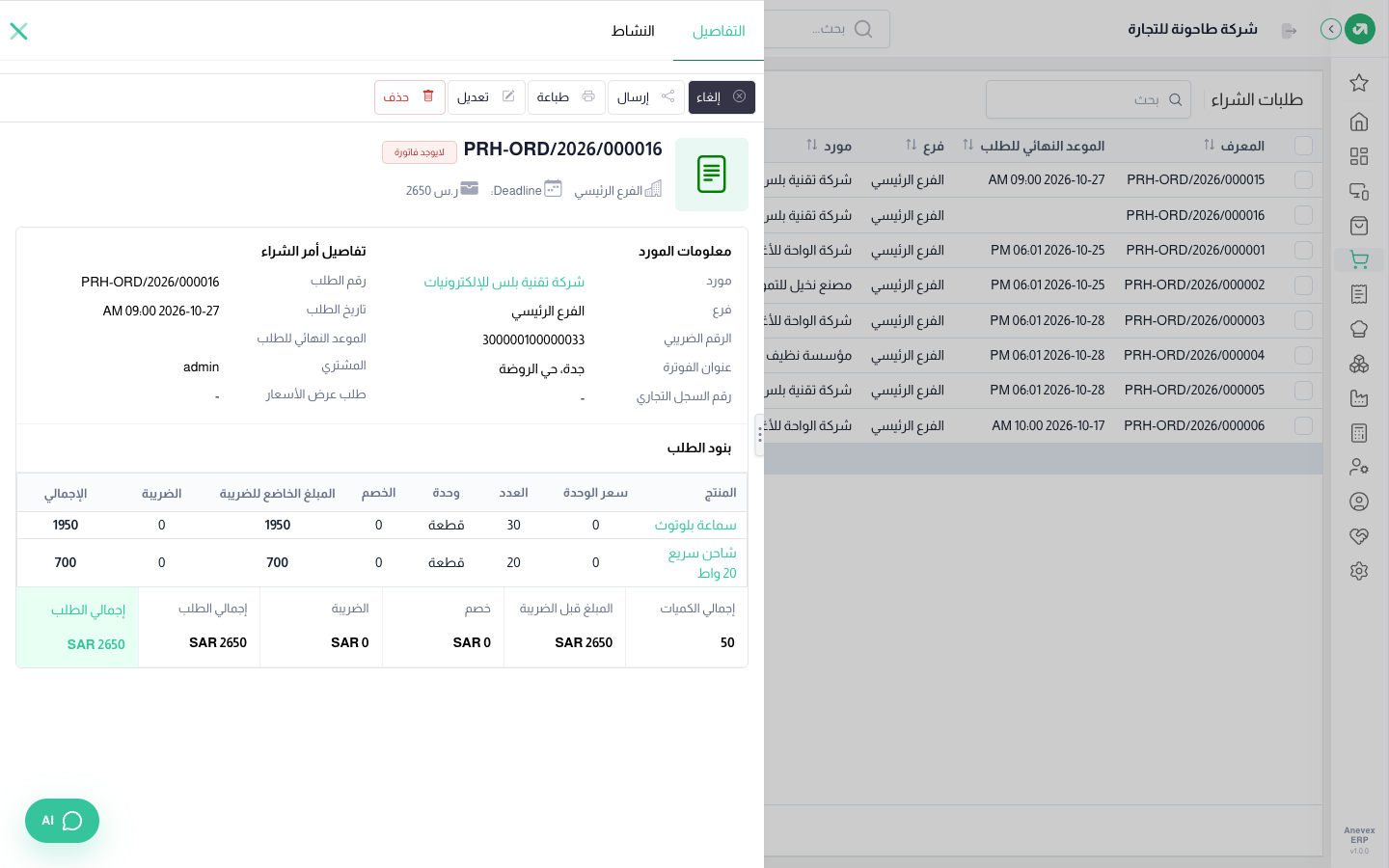Viewport: 1389px width, 868px height.
Task: Check the row PRH-ORD/2026/000001 checkbox
Action: (1304, 251)
